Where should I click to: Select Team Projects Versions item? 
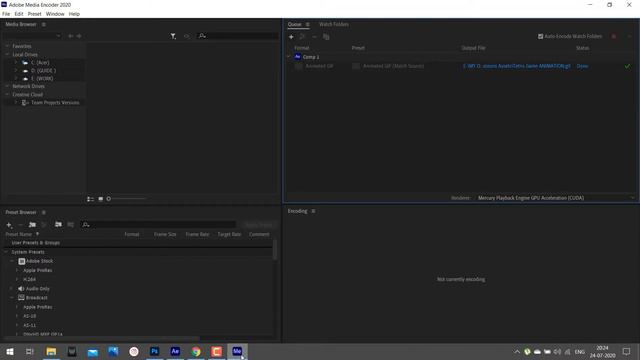tap(55, 102)
